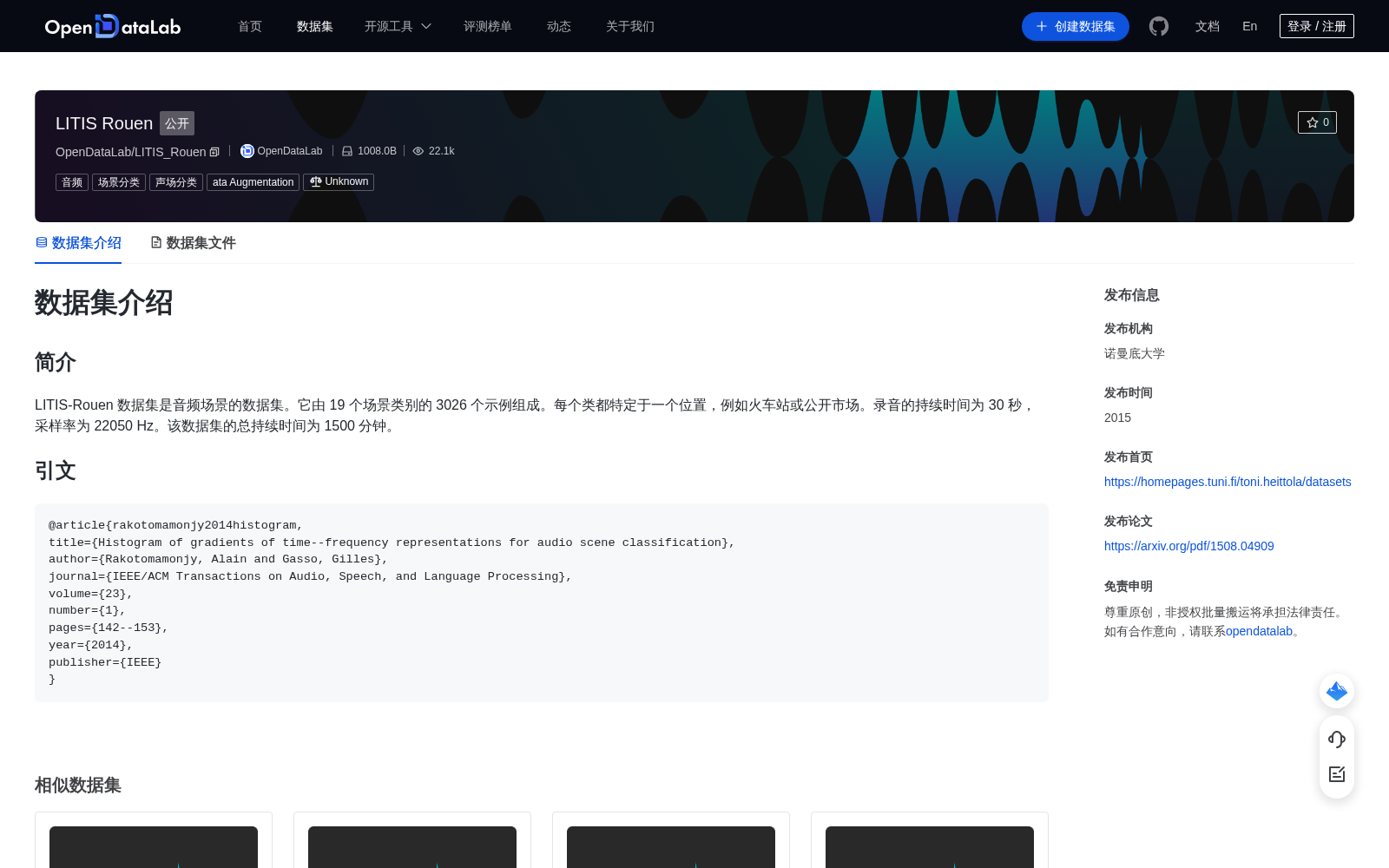Expand the 开源工具 dropdown menu

point(398,26)
